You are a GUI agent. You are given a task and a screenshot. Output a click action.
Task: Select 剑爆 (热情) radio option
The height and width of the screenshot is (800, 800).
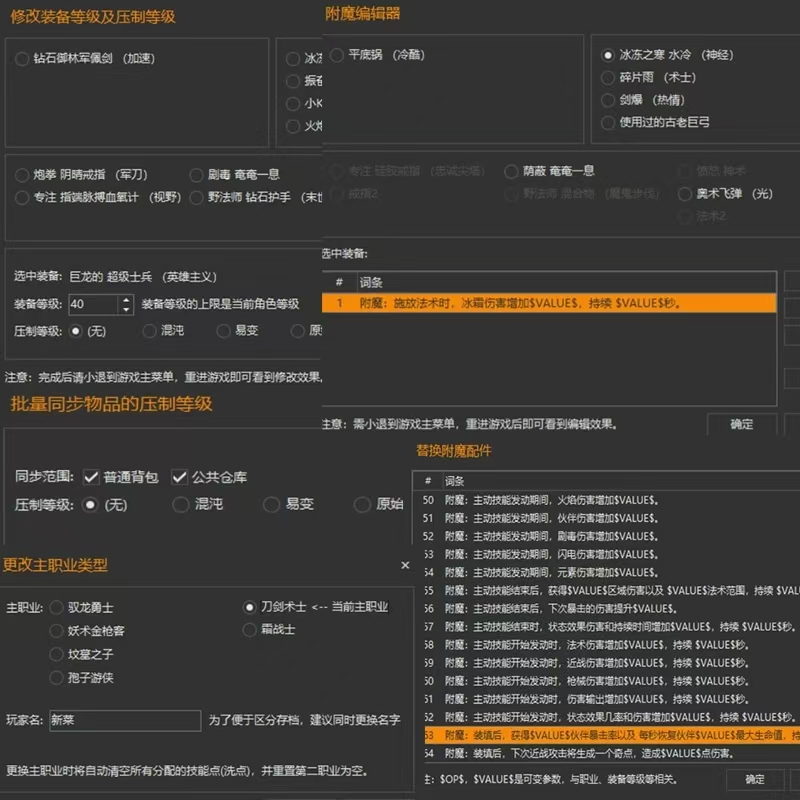[x=608, y=100]
